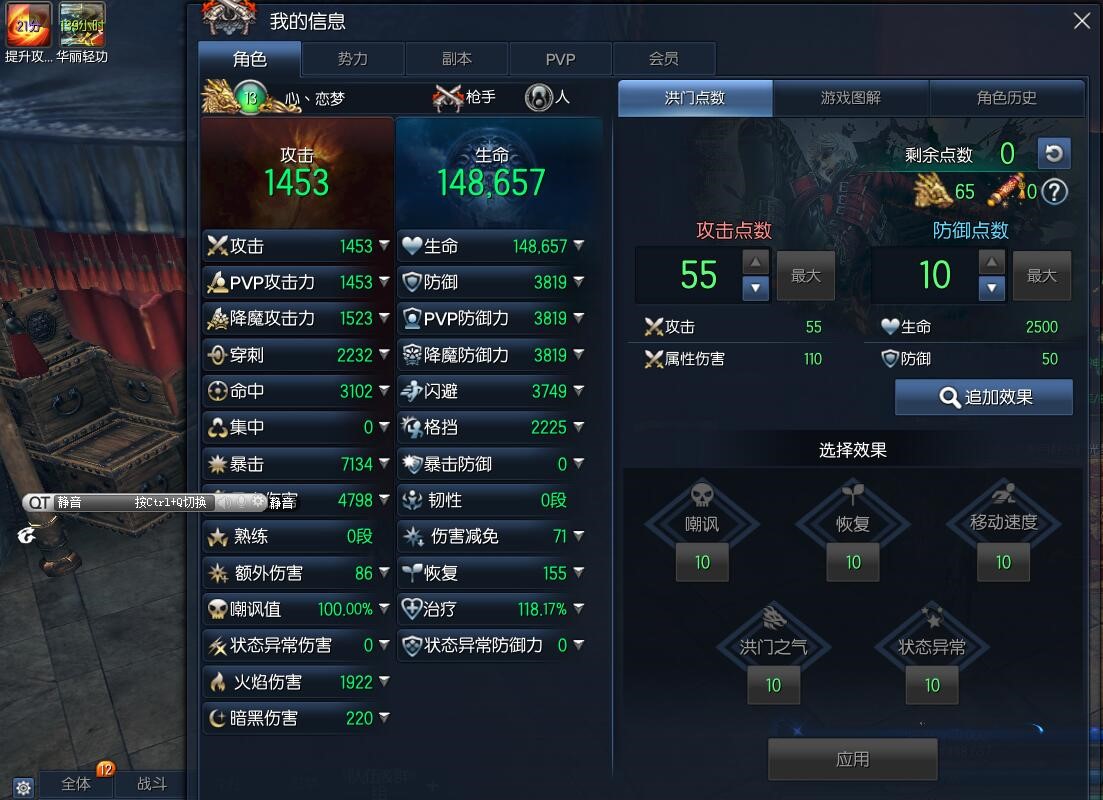This screenshot has width=1103, height=800.
Task: Click the 追加效果 search button
Action: coord(983,397)
